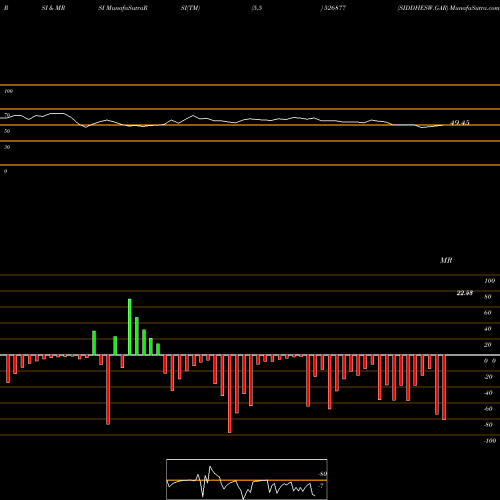This screenshot has width=500, height=500.
Task: Click the MR axis label 40
Action: (488, 329)
